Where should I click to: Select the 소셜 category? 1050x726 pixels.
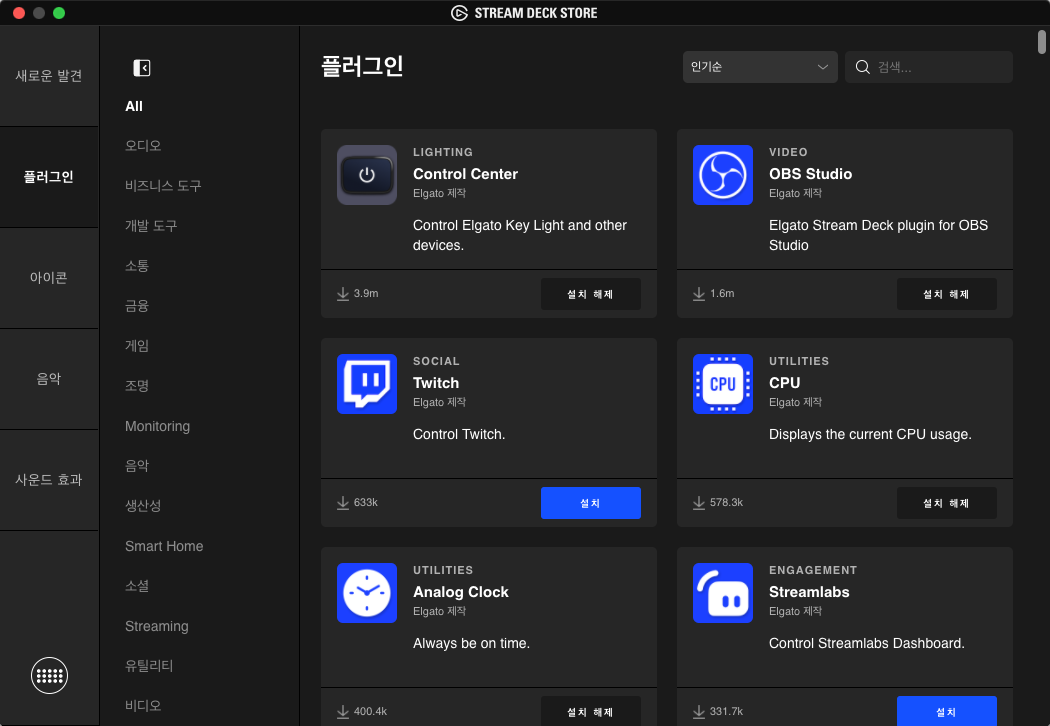tap(137, 586)
